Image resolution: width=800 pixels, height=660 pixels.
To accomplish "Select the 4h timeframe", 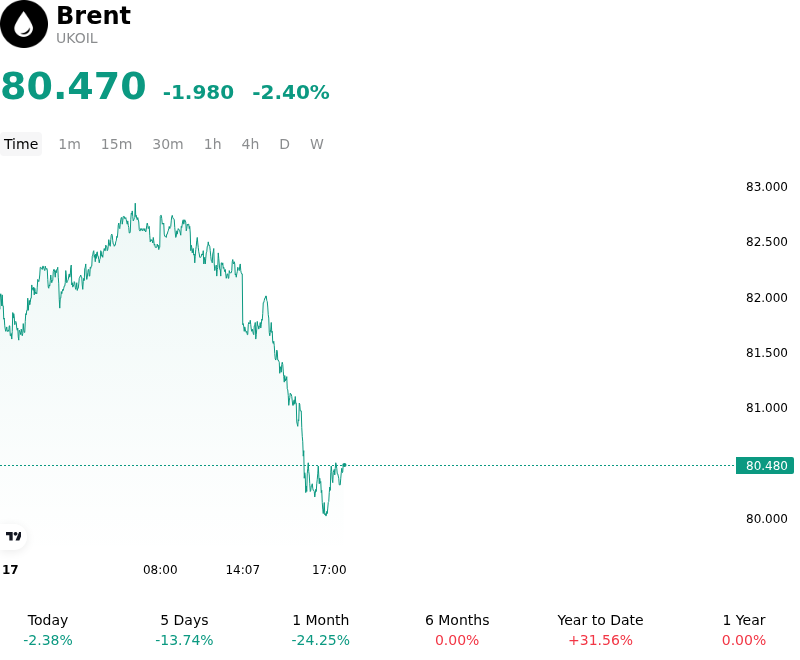I will (250, 144).
